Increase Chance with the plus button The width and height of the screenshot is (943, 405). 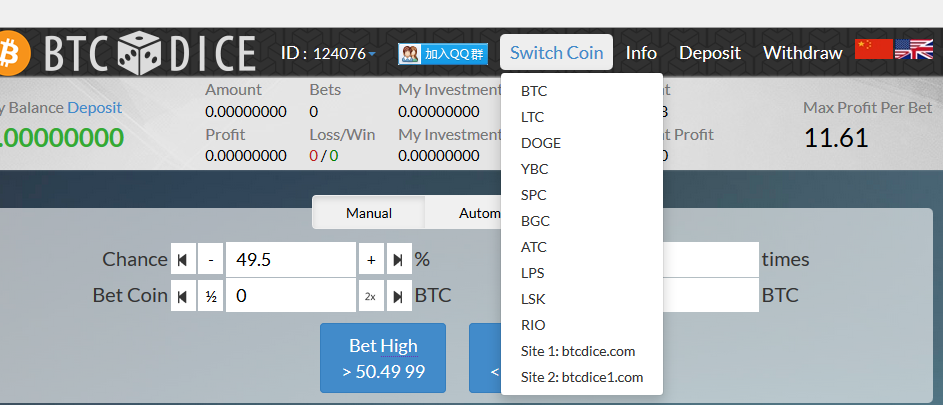pos(371,260)
